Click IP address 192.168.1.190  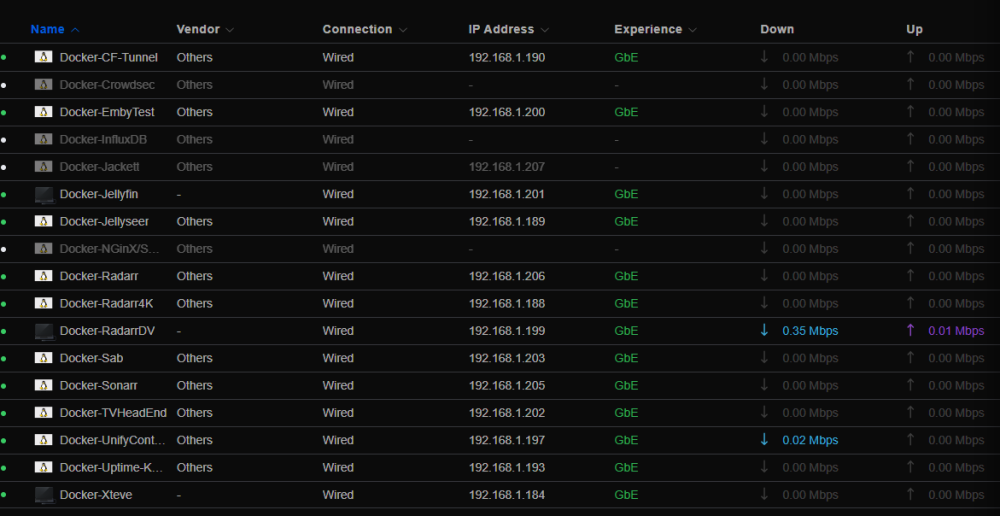click(506, 57)
